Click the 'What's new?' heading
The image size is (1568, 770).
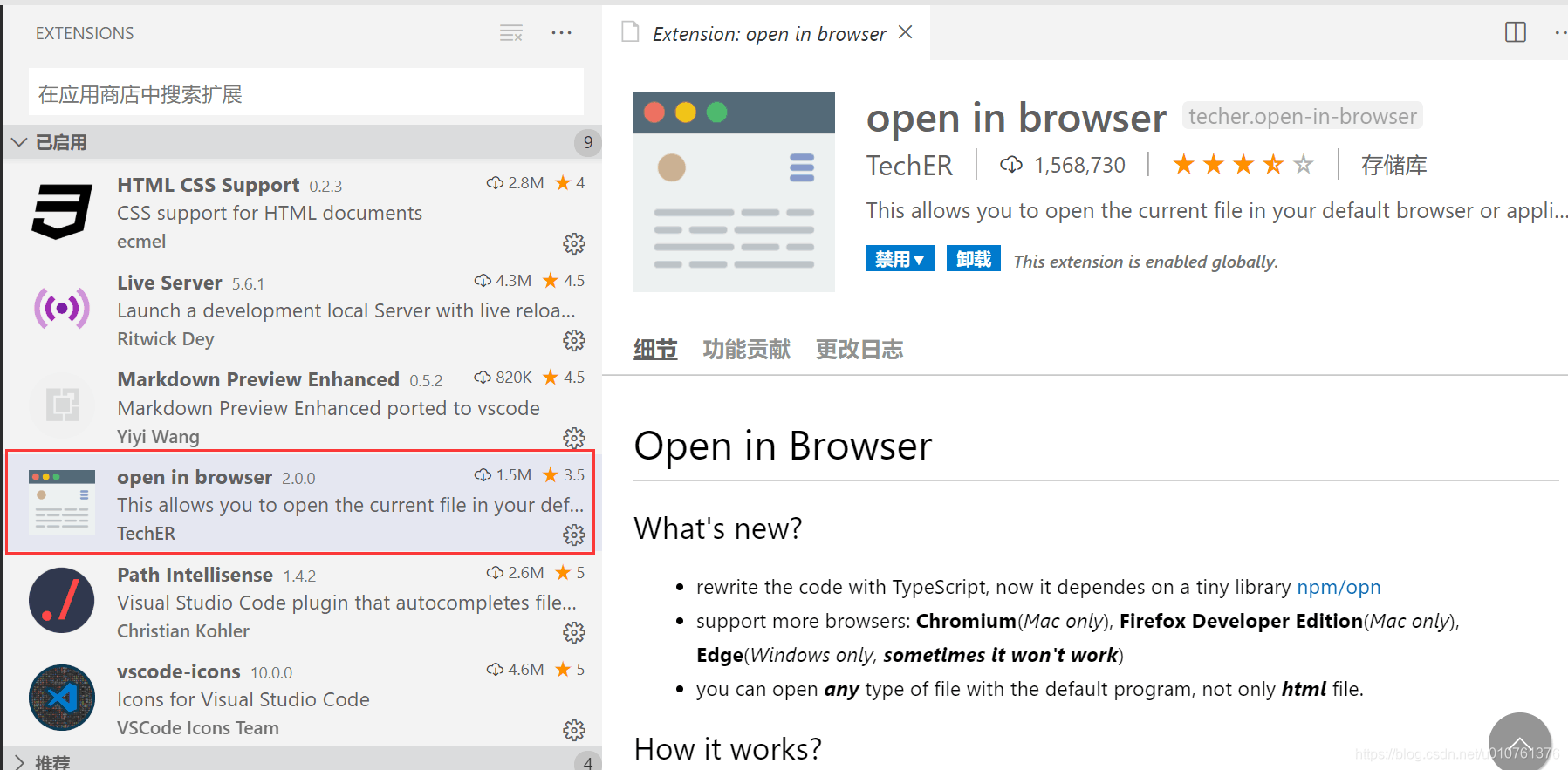click(x=718, y=528)
